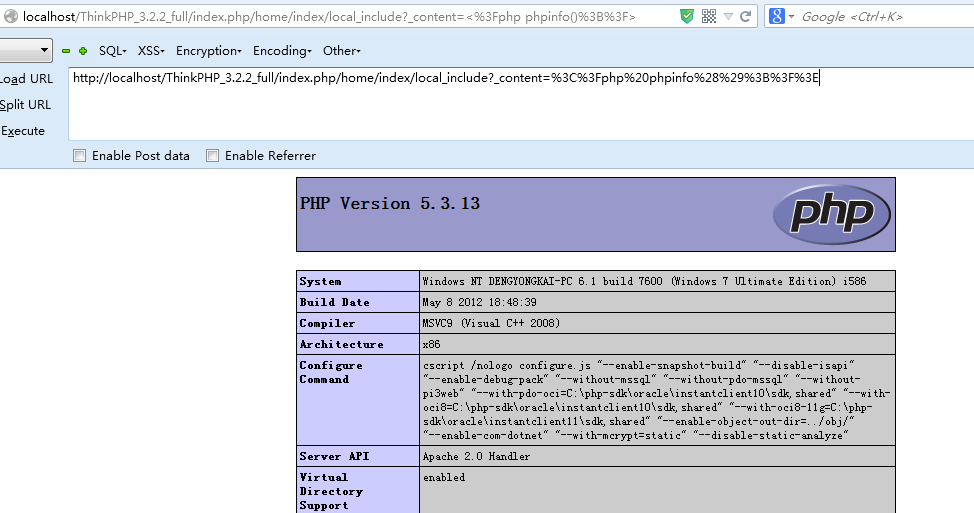Viewport: 974px width, 513px height.
Task: Click the Windows NT DENGYONGKAI-PC system value
Action: [644, 281]
